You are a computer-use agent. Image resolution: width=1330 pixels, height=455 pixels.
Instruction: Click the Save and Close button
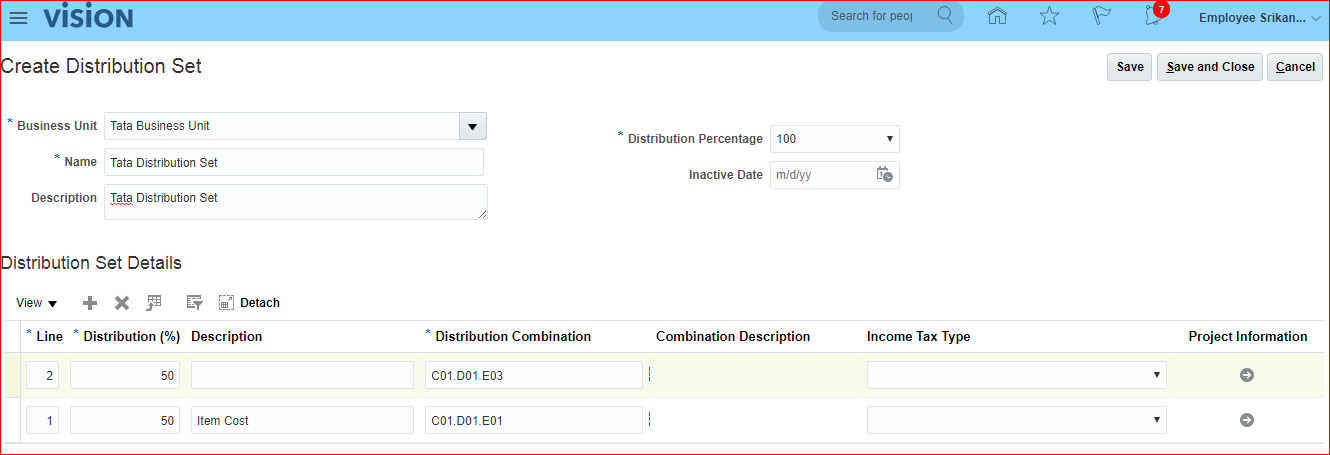point(1209,67)
